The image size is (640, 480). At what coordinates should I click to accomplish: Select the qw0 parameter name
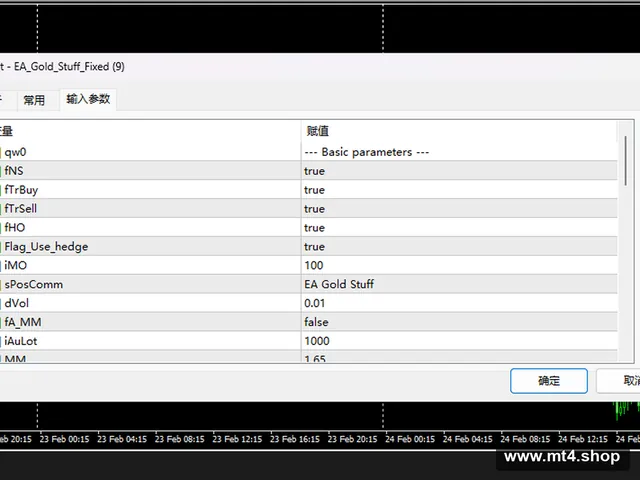pos(16,152)
